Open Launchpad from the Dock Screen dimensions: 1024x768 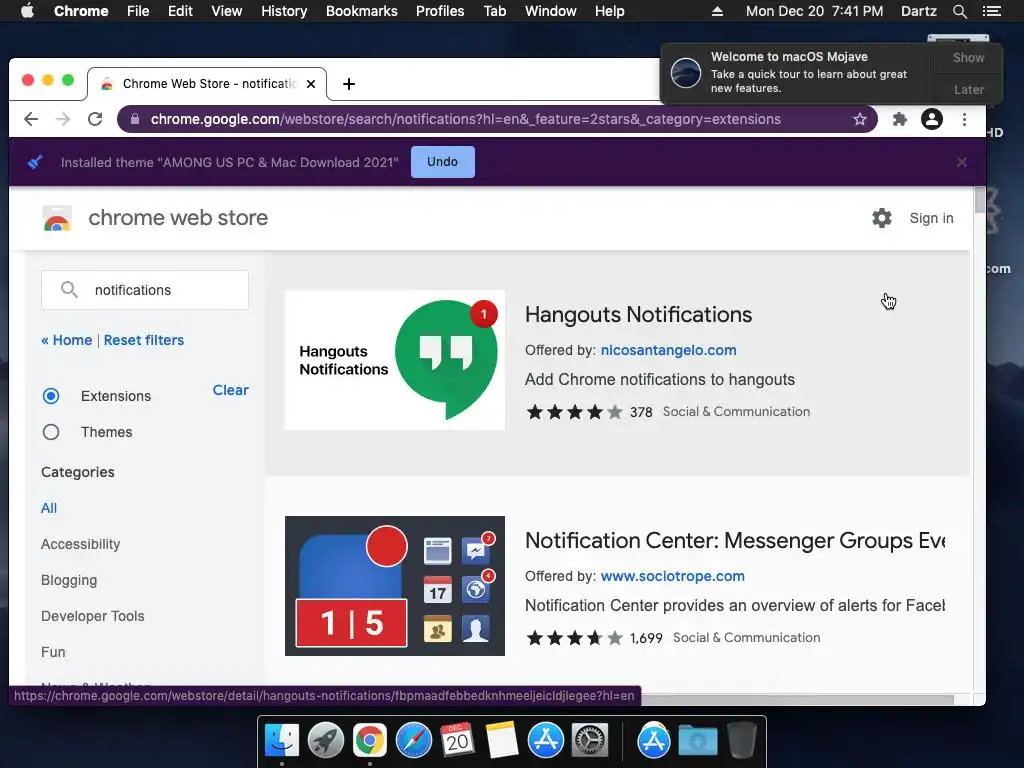tap(325, 741)
